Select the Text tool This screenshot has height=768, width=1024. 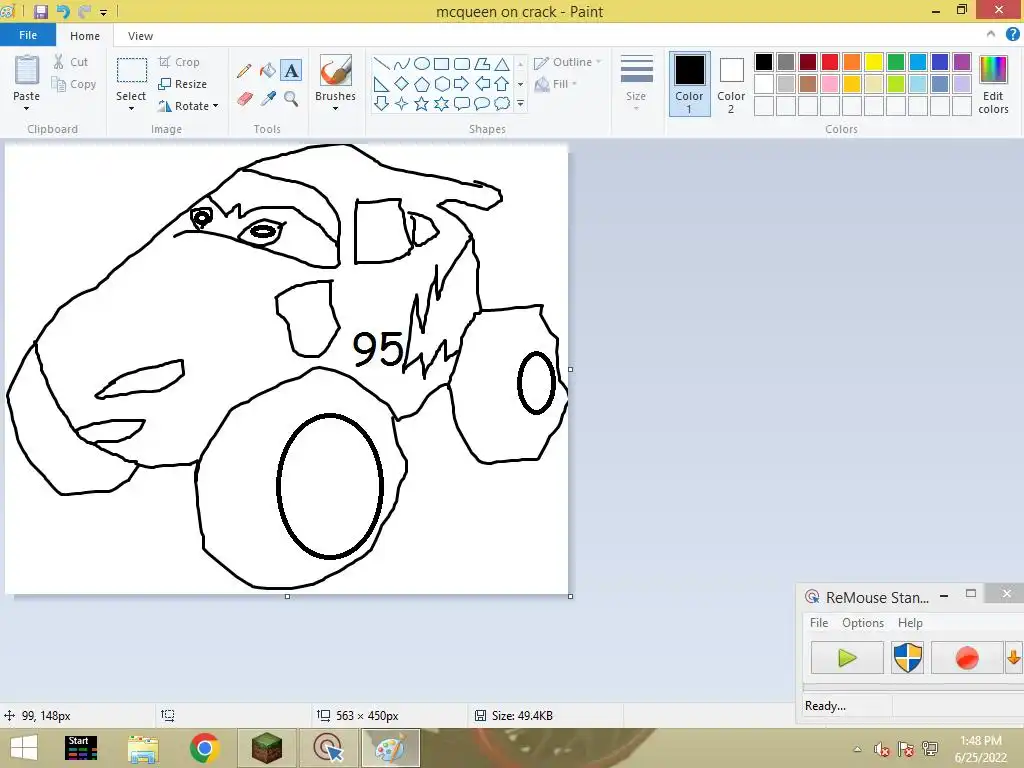291,71
